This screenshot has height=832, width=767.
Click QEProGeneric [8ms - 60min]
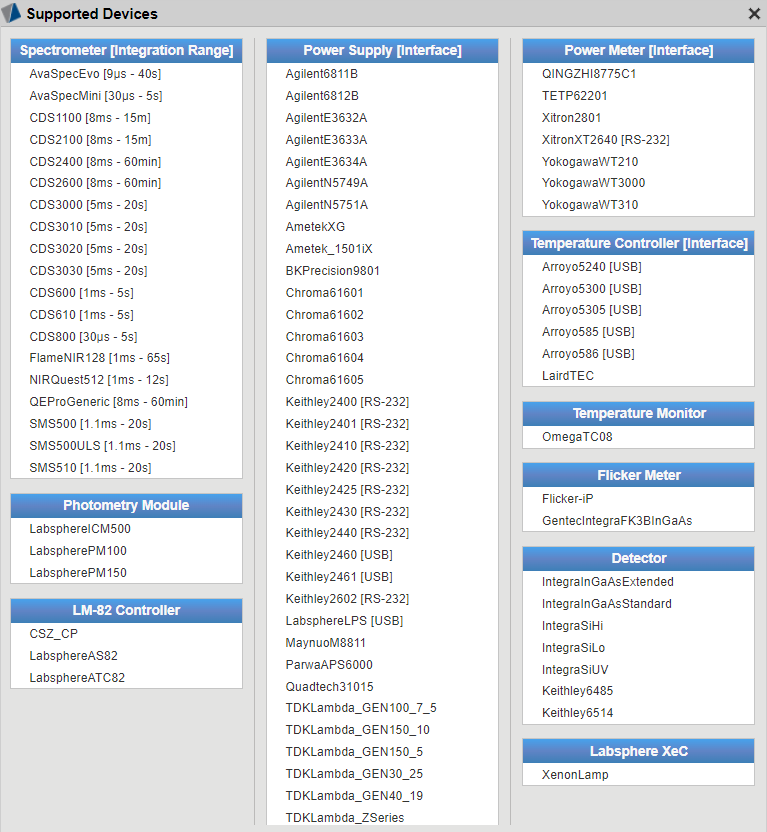109,402
